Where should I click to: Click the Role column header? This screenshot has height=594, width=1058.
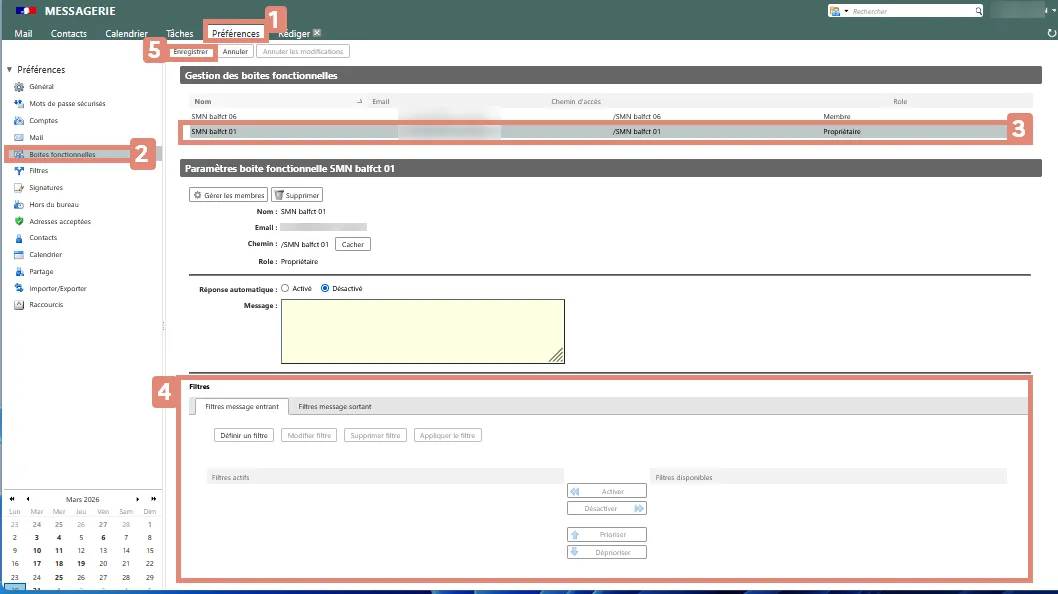(900, 101)
